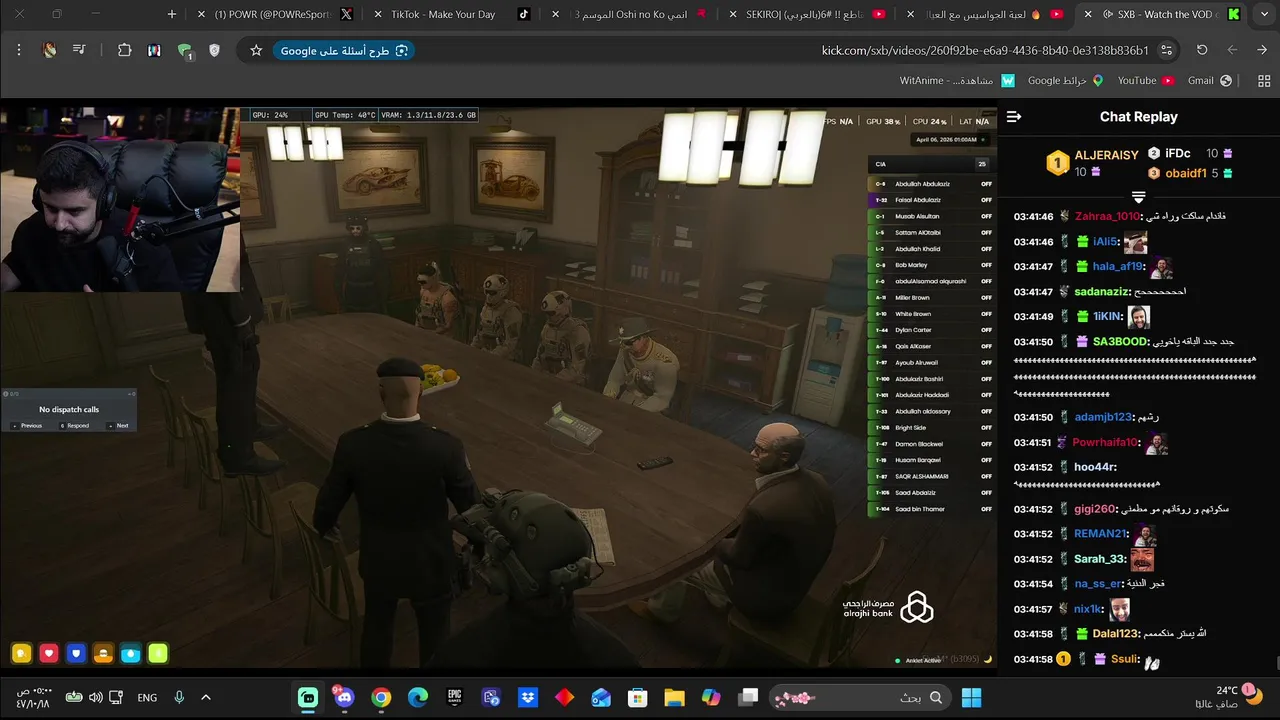The height and width of the screenshot is (720, 1280).
Task: Click the light-blue camera reaction button
Action: (x=130, y=654)
